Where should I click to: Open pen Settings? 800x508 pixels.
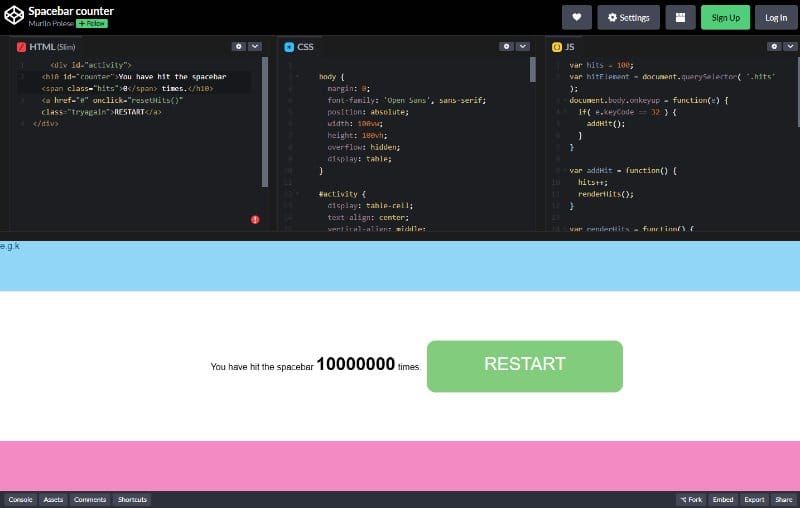(628, 17)
